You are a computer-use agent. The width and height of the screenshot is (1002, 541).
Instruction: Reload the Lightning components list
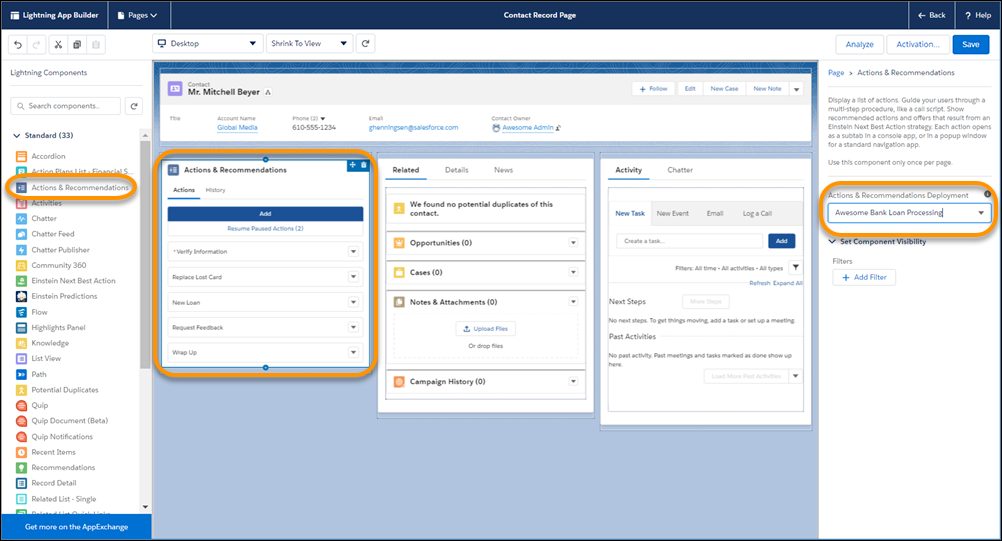pos(134,106)
